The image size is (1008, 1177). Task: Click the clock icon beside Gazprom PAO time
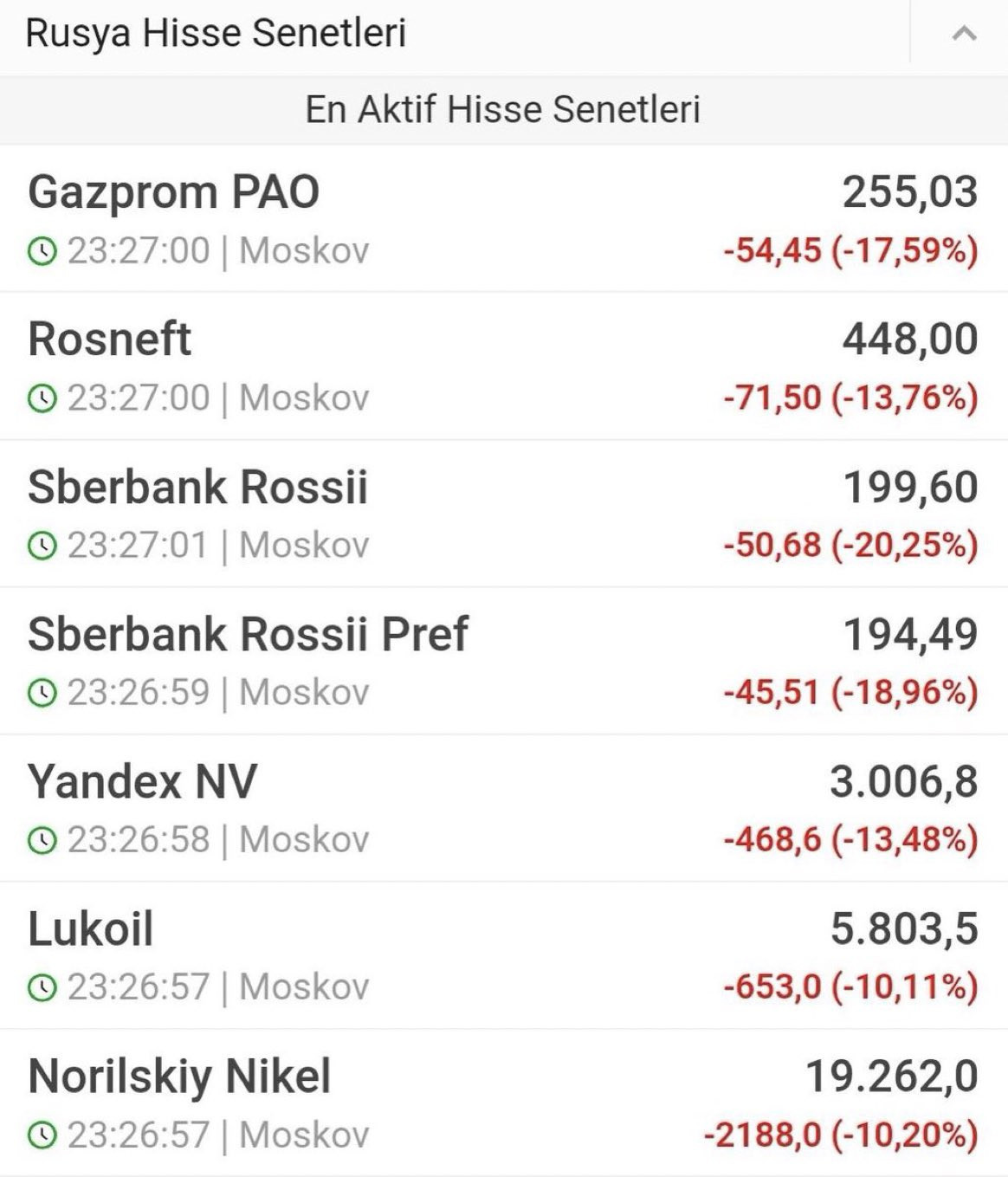tap(42, 252)
